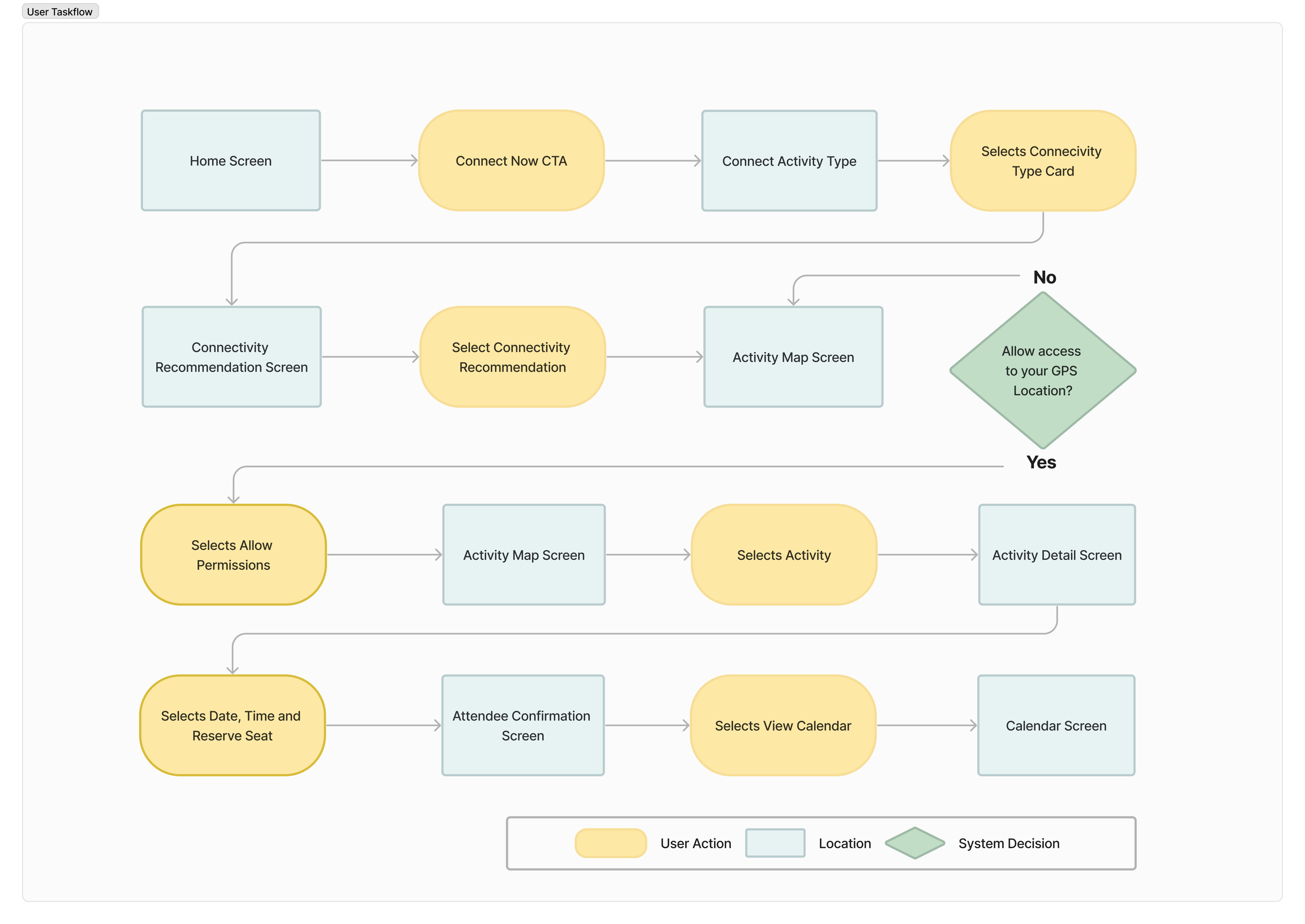Click the blue Location legend swatch
This screenshot has height=924, width=1305.
774,843
